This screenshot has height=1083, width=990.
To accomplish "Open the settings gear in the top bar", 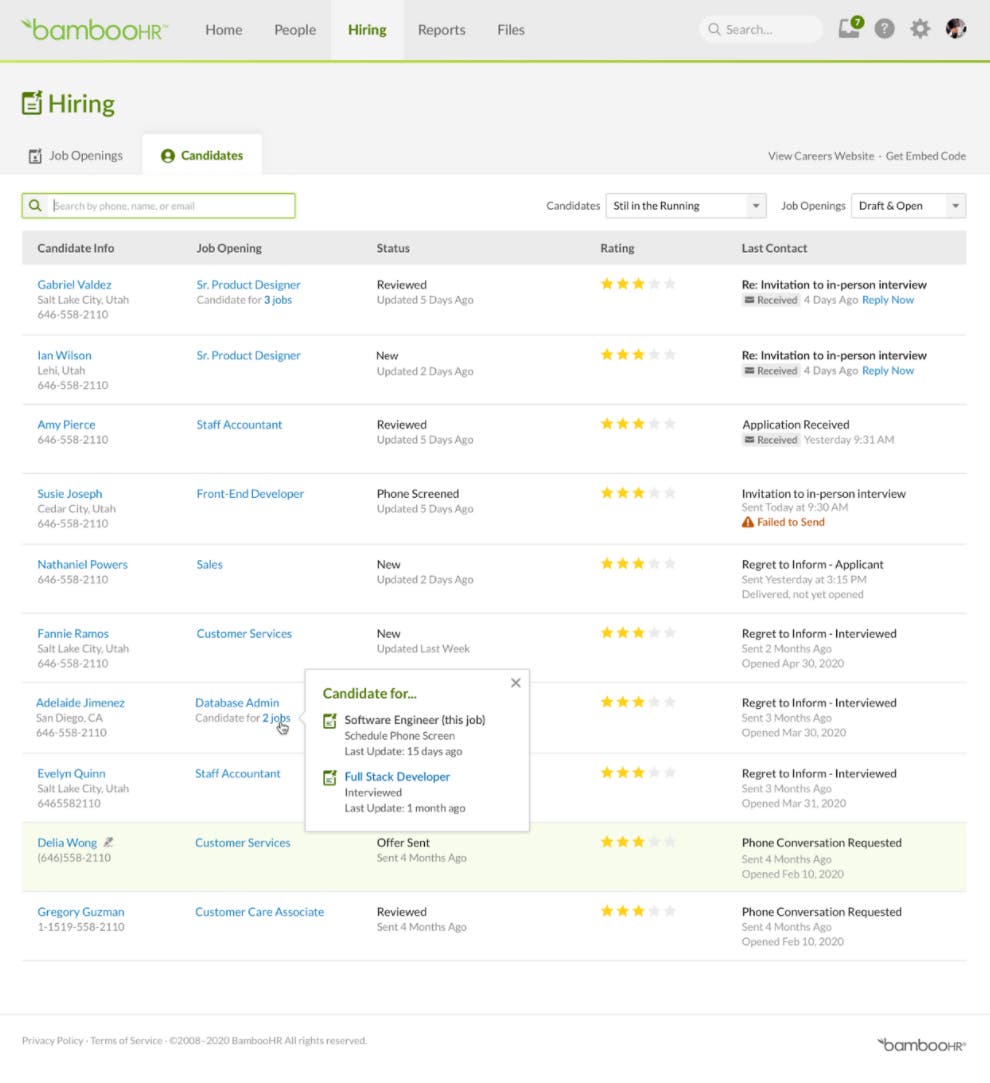I will (919, 29).
